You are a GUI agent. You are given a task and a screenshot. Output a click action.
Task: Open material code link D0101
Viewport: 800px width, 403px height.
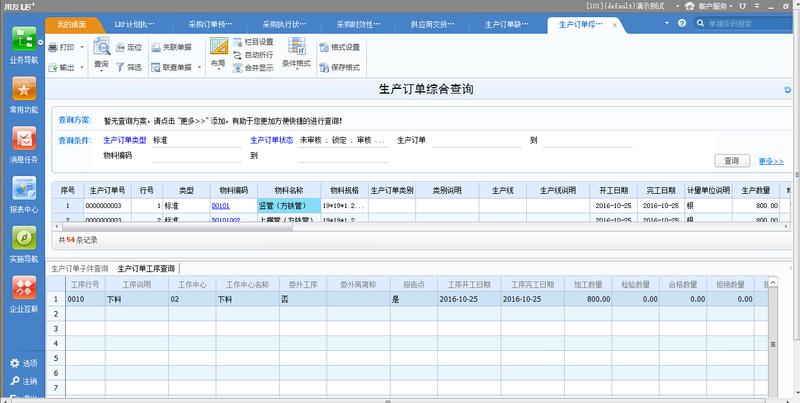(220, 206)
